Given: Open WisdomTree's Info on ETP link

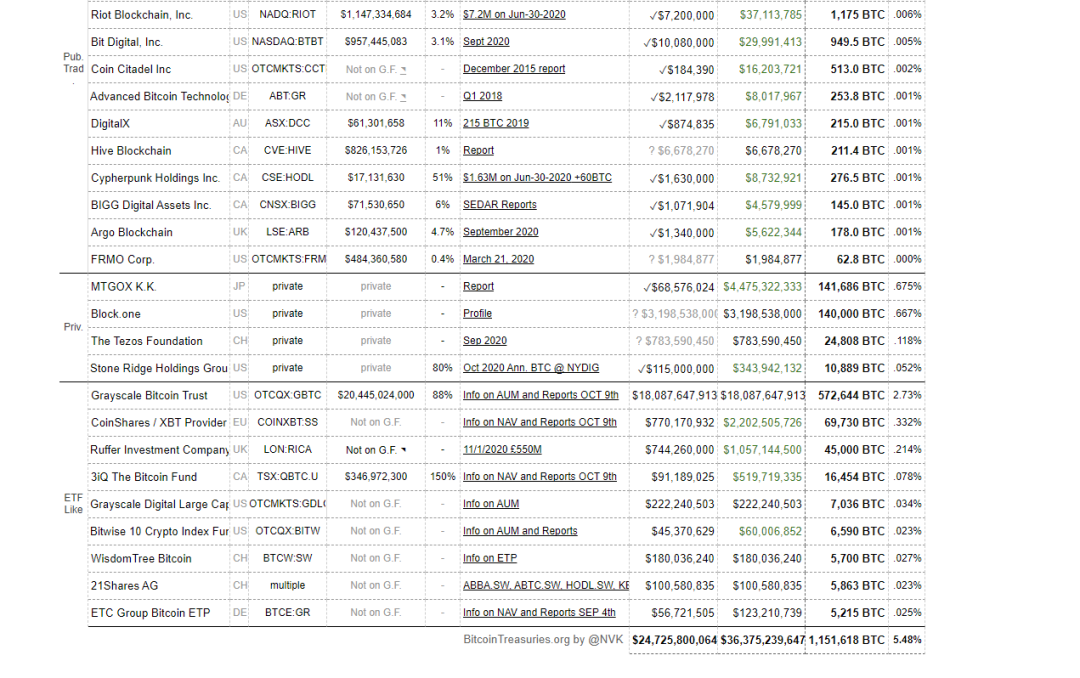Looking at the screenshot, I should (490, 558).
